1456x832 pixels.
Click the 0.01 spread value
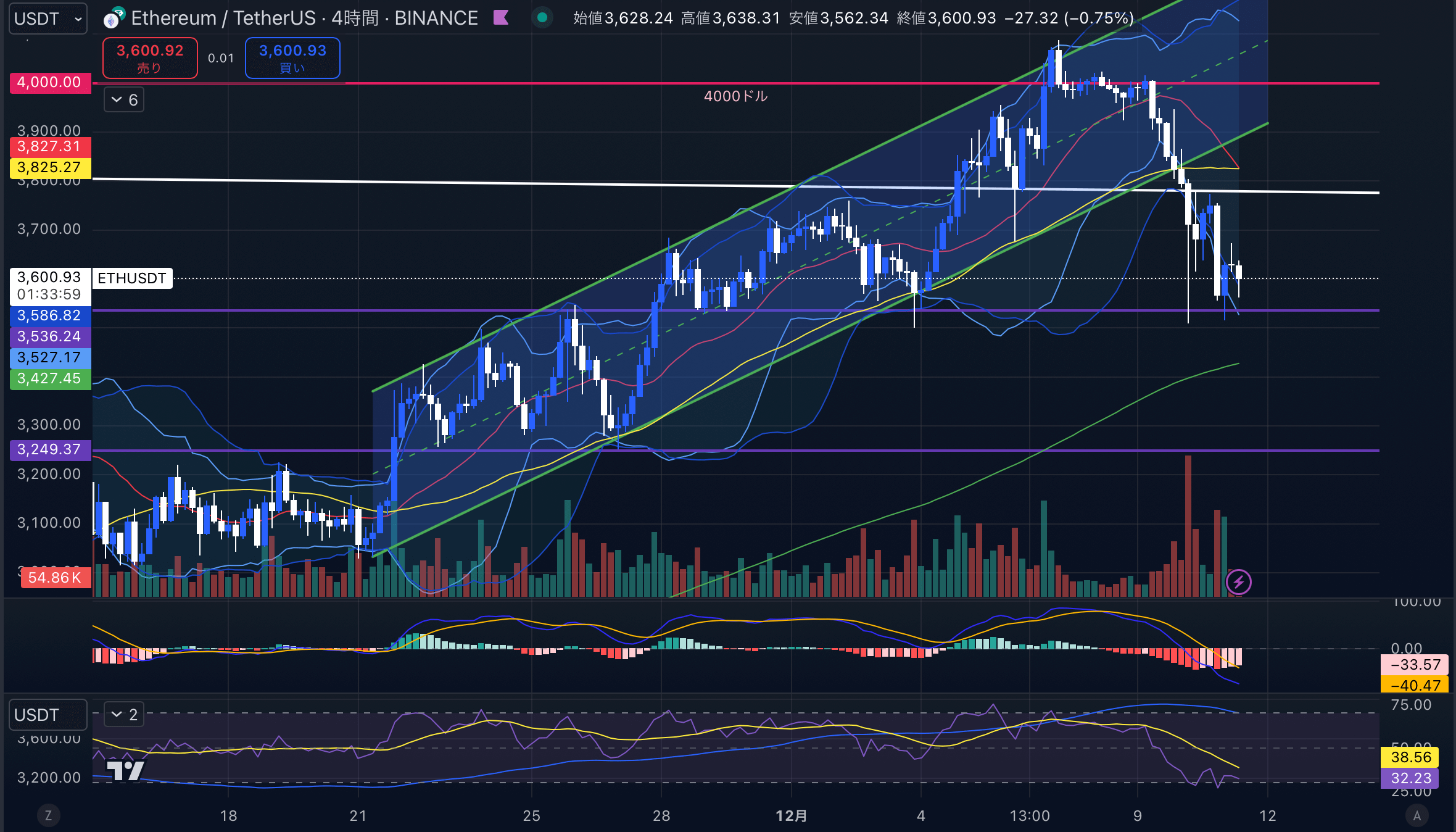pyautogui.click(x=221, y=58)
